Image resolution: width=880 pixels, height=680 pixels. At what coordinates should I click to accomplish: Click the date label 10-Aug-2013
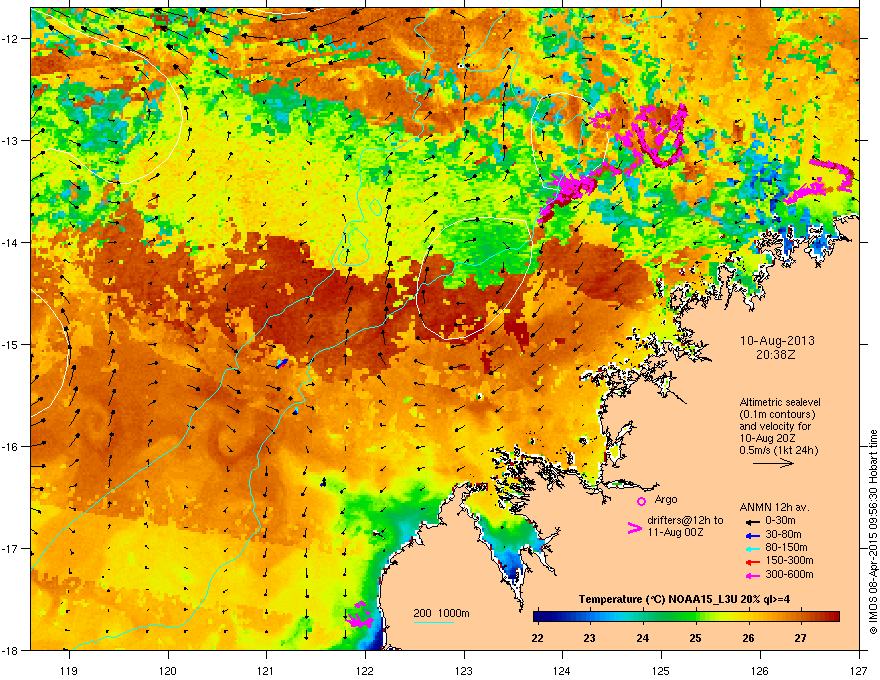tap(777, 341)
